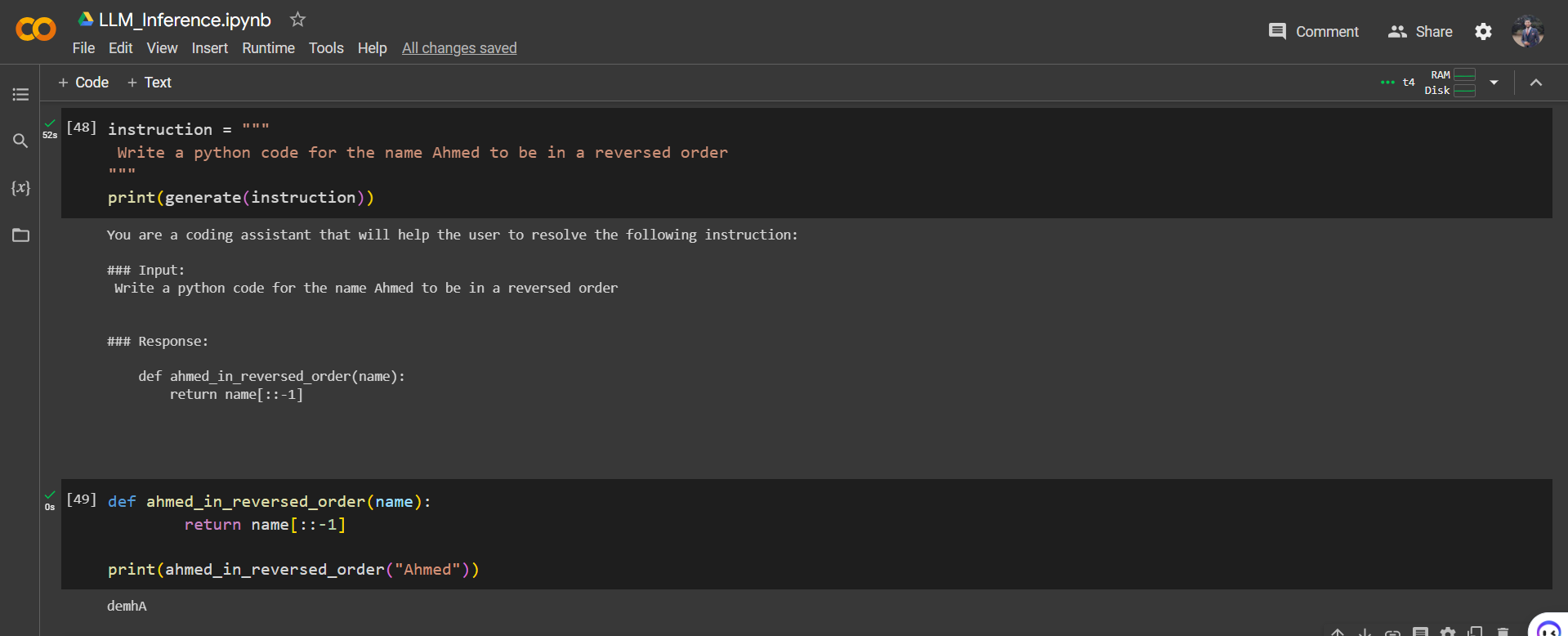This screenshot has height=636, width=1568.
Task: Star the LLM_Inference.ipynb notebook
Action: tap(297, 20)
